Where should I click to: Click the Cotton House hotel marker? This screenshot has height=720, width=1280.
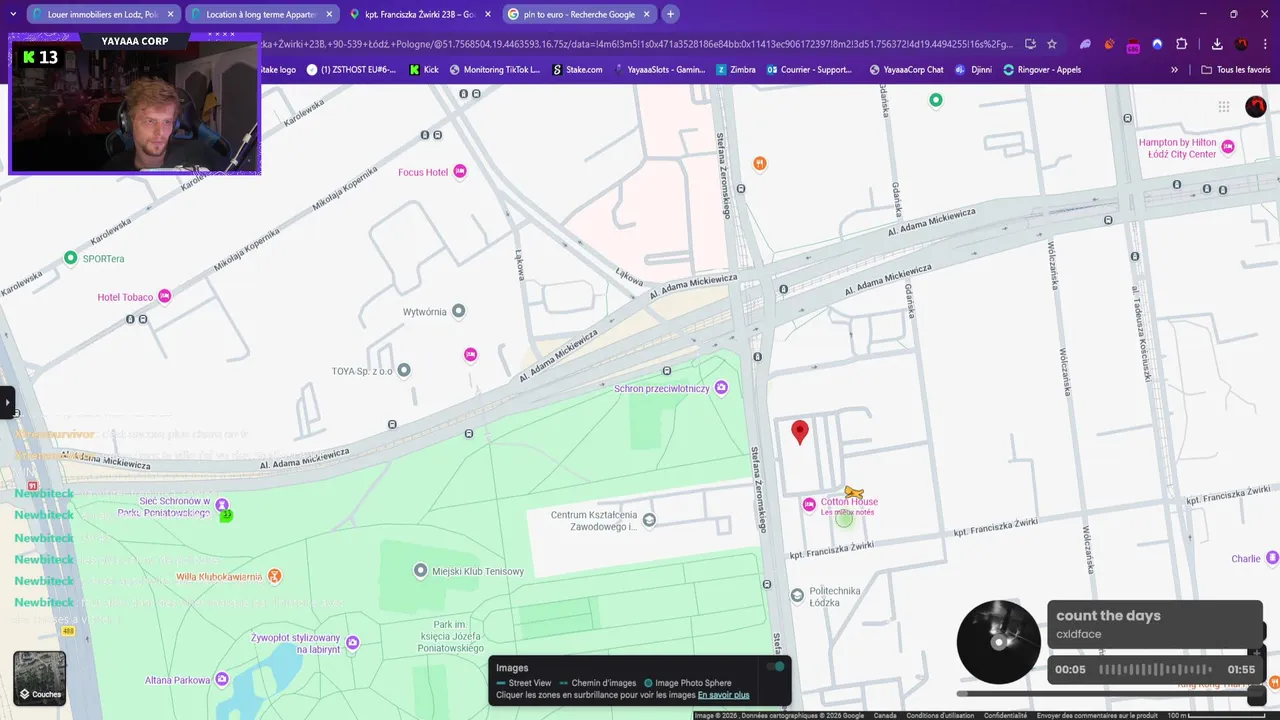coord(809,504)
